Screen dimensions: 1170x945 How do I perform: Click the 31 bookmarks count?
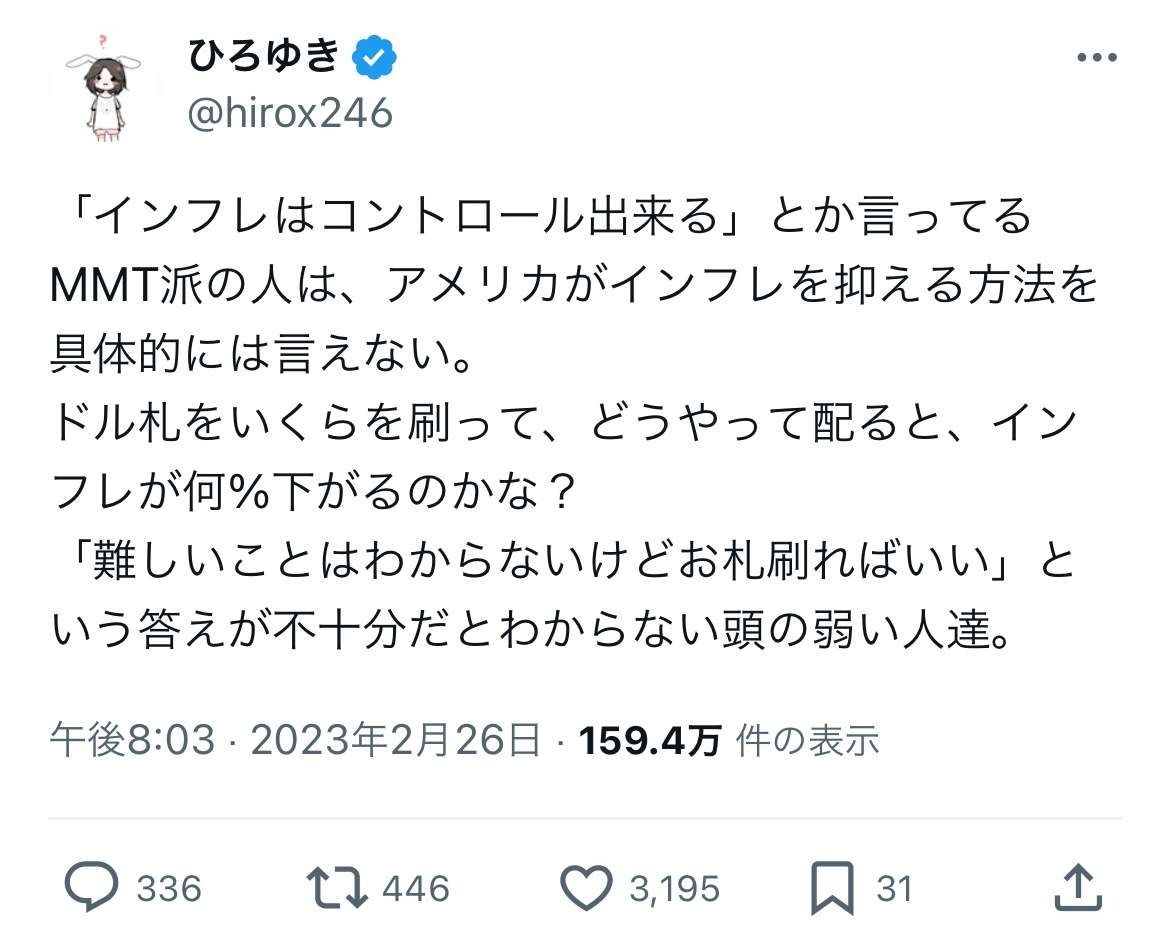click(894, 888)
